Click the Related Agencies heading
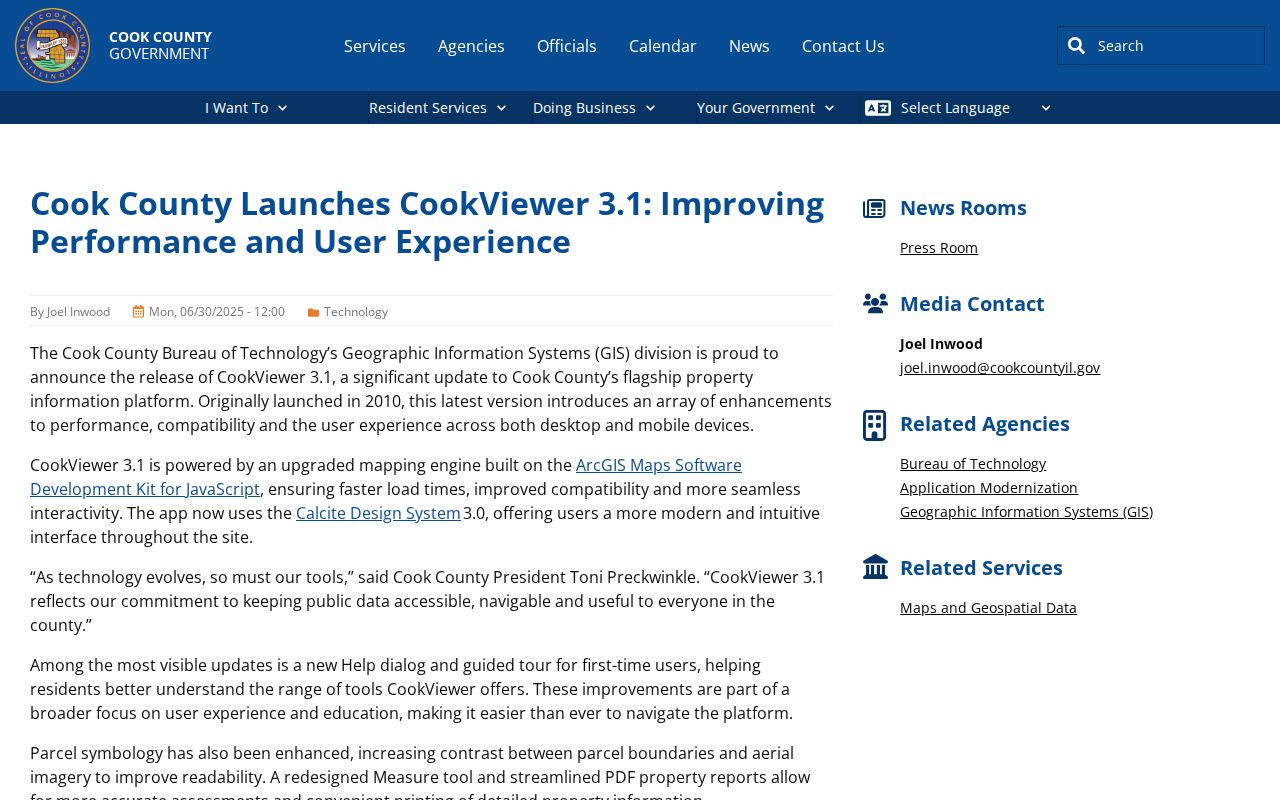This screenshot has height=800, width=1280. pyautogui.click(x=985, y=424)
